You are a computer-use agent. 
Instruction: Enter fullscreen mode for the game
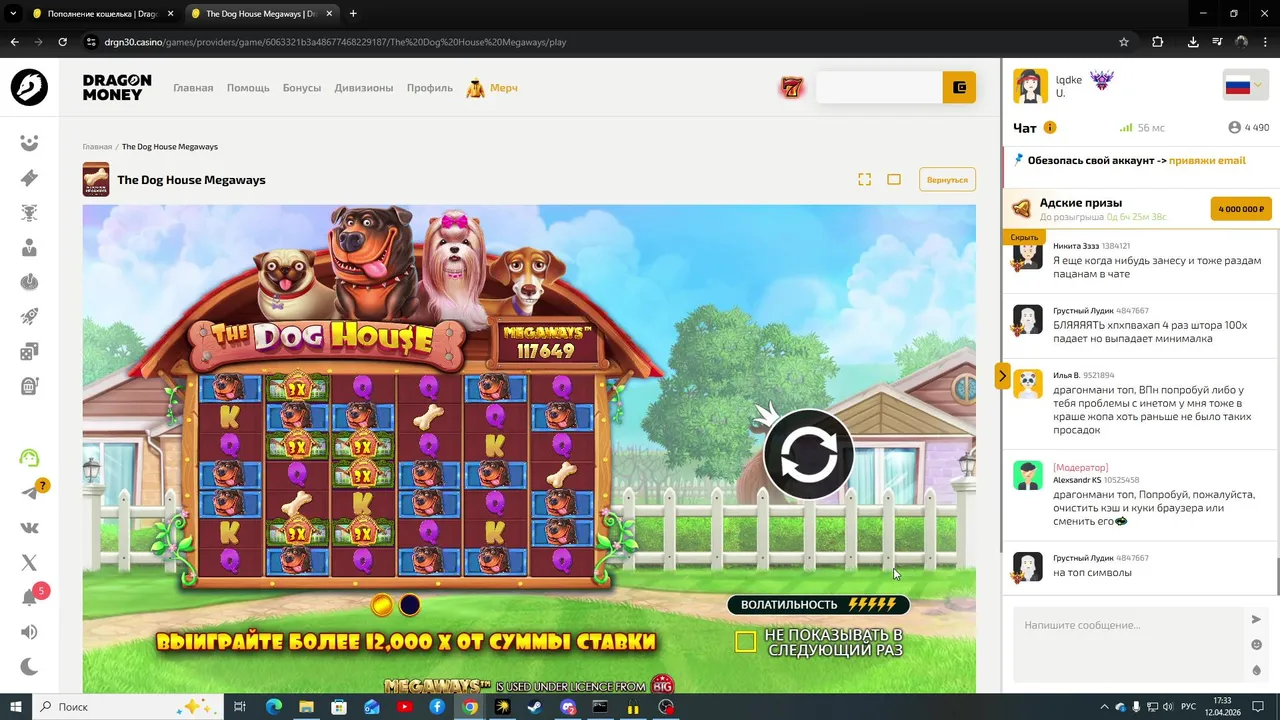[865, 180]
